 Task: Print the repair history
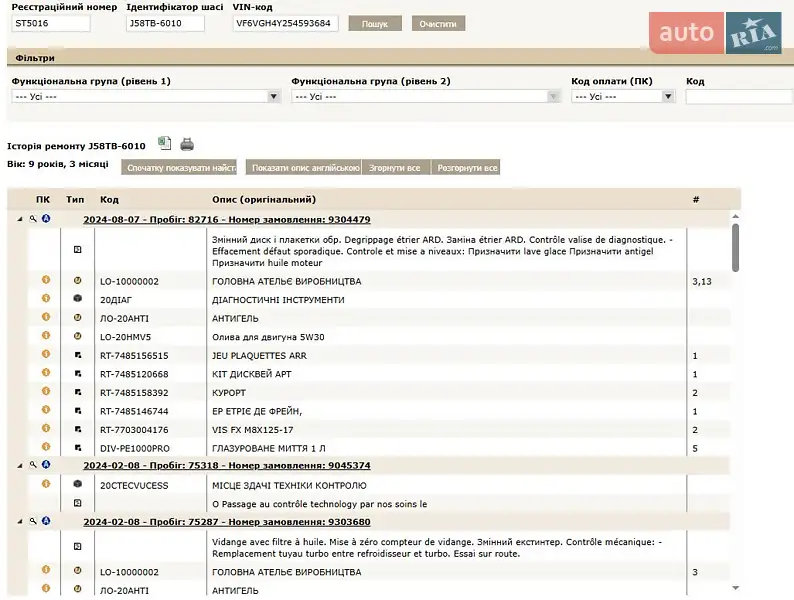(x=187, y=144)
